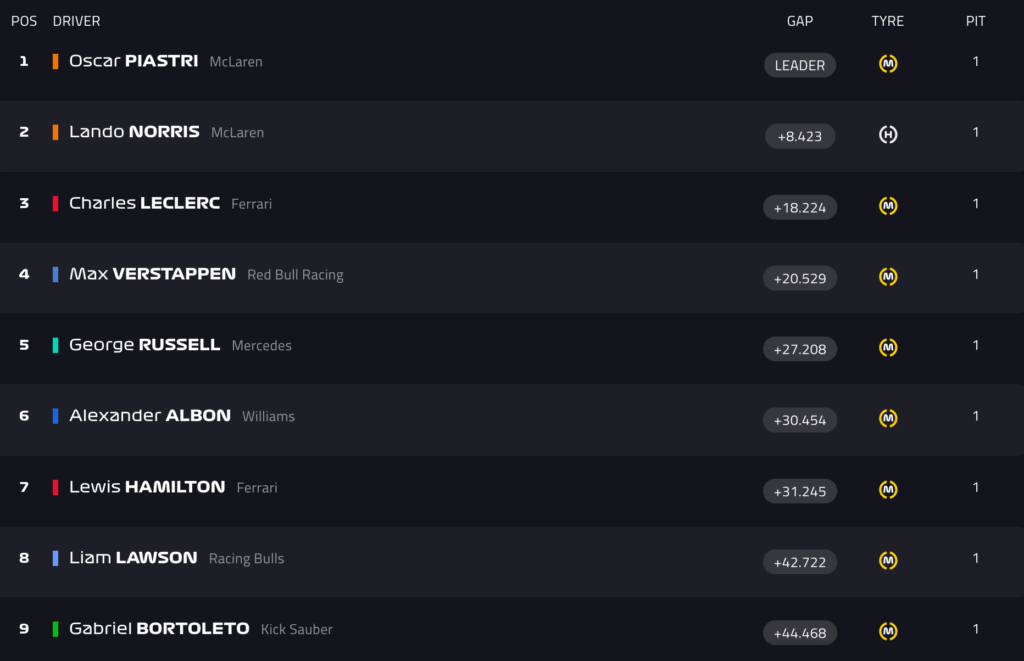The width and height of the screenshot is (1024, 661).
Task: Click Piastri's medium tyre icon
Action: click(888, 64)
